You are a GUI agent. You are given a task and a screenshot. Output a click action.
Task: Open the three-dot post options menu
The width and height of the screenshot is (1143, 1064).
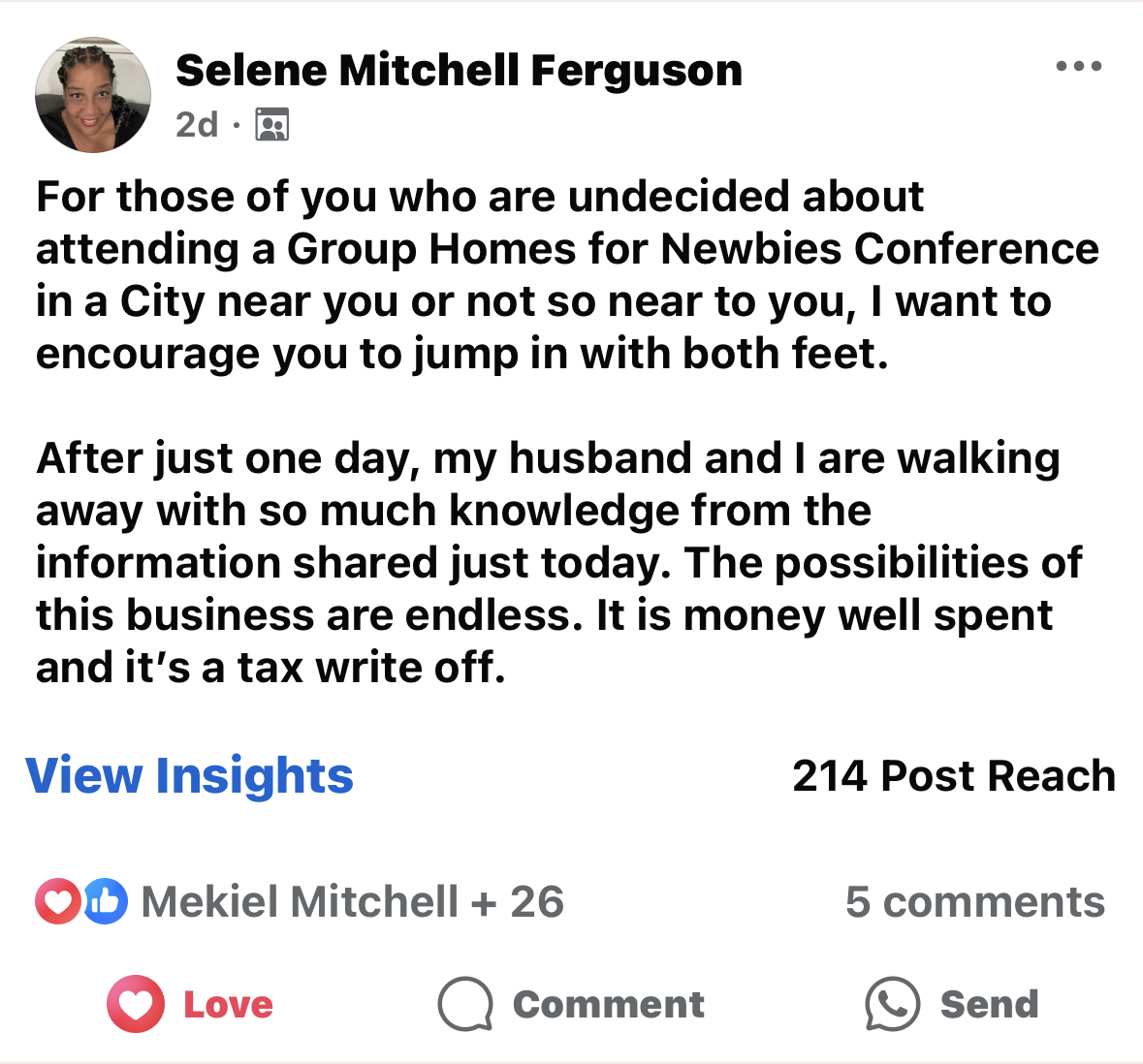pos(1078,67)
